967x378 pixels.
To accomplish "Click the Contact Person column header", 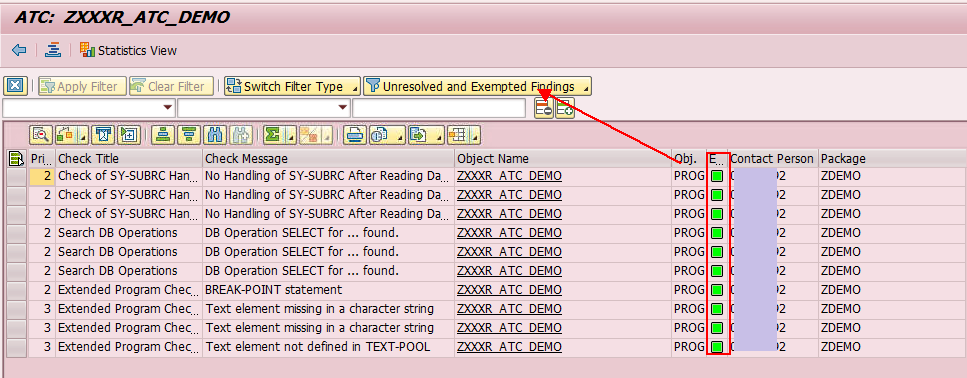I will click(774, 158).
